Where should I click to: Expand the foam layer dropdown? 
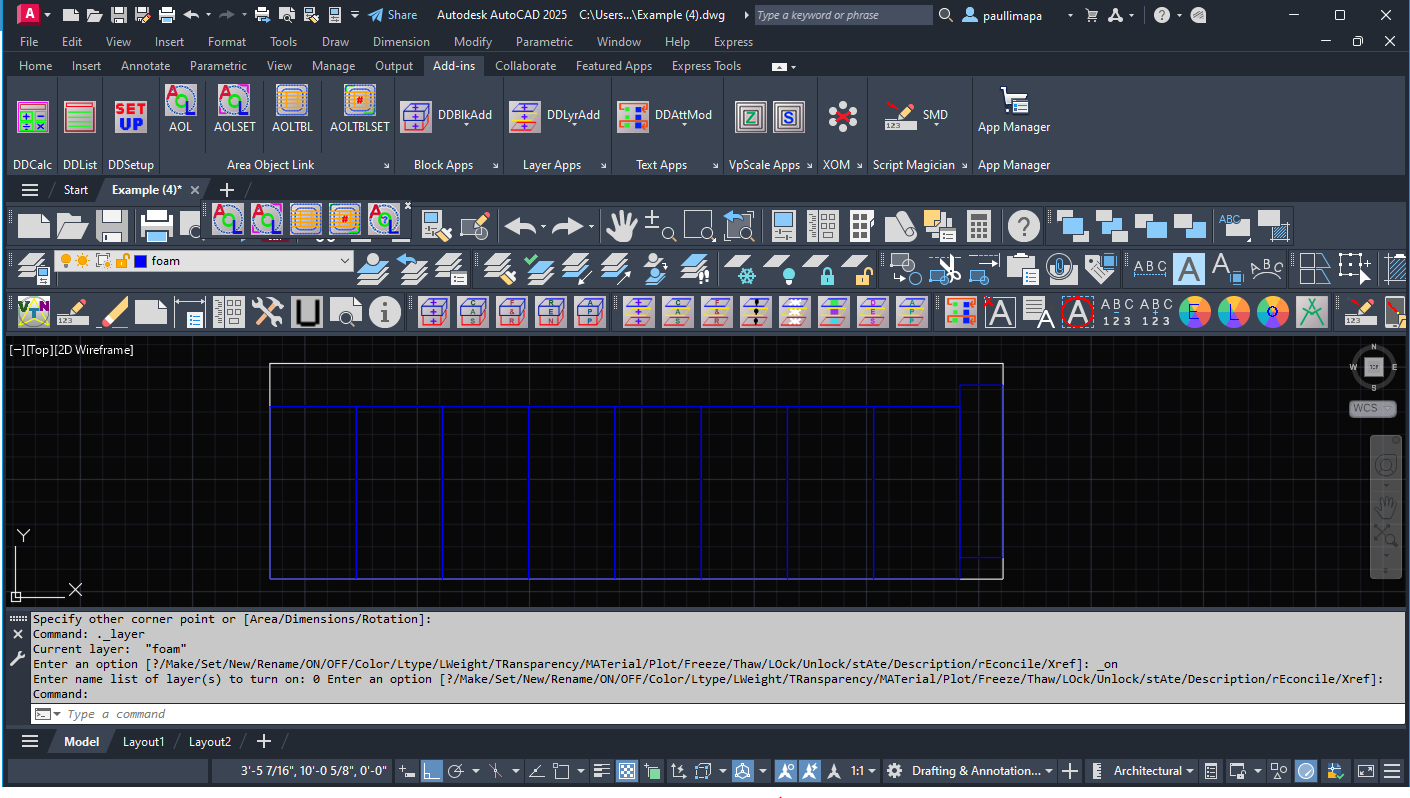tap(345, 261)
